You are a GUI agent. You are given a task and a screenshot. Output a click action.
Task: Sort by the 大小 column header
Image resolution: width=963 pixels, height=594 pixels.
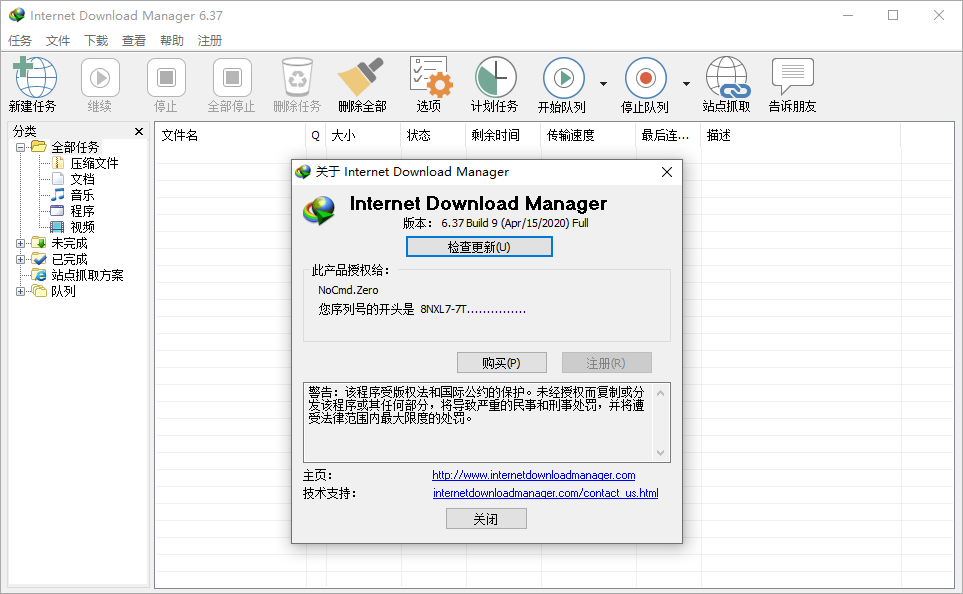tap(364, 135)
